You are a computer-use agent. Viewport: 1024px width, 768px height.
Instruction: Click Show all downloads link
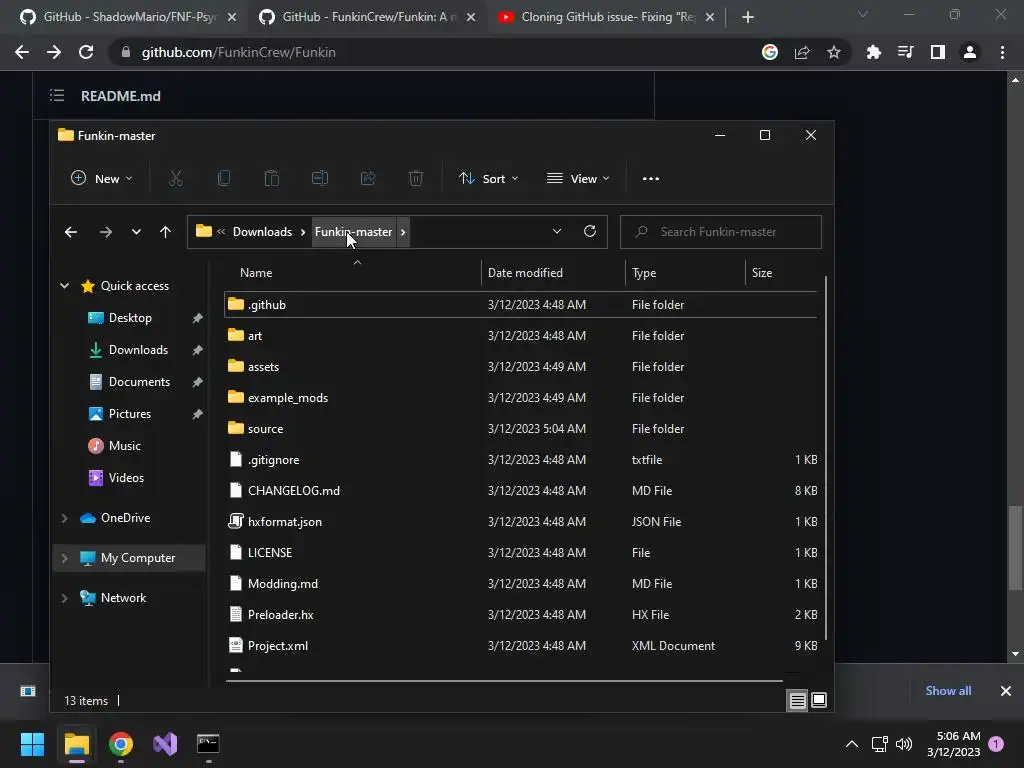pos(948,691)
